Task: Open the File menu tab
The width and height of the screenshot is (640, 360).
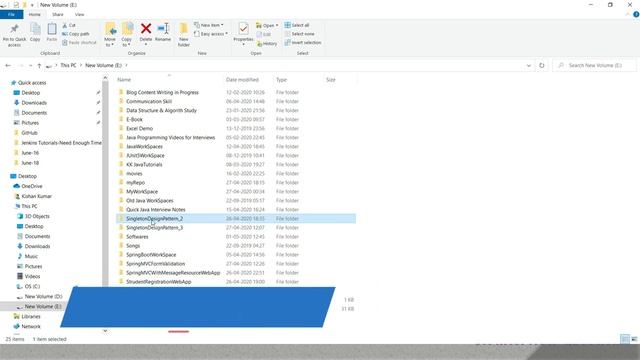Action: point(11,14)
